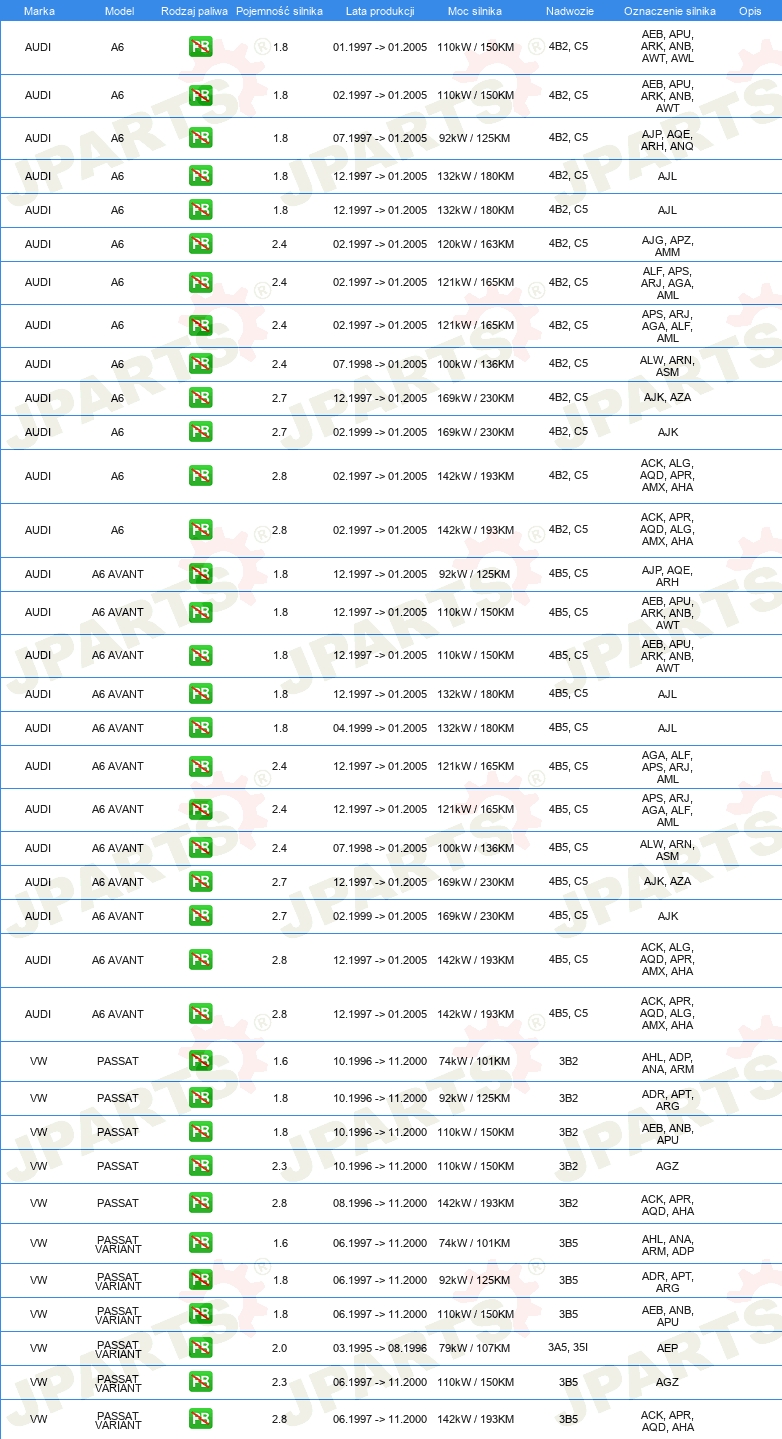
Task: Select "ADR, APT, ARG" in the PASSAT 3B2 row
Action: 667,1100
